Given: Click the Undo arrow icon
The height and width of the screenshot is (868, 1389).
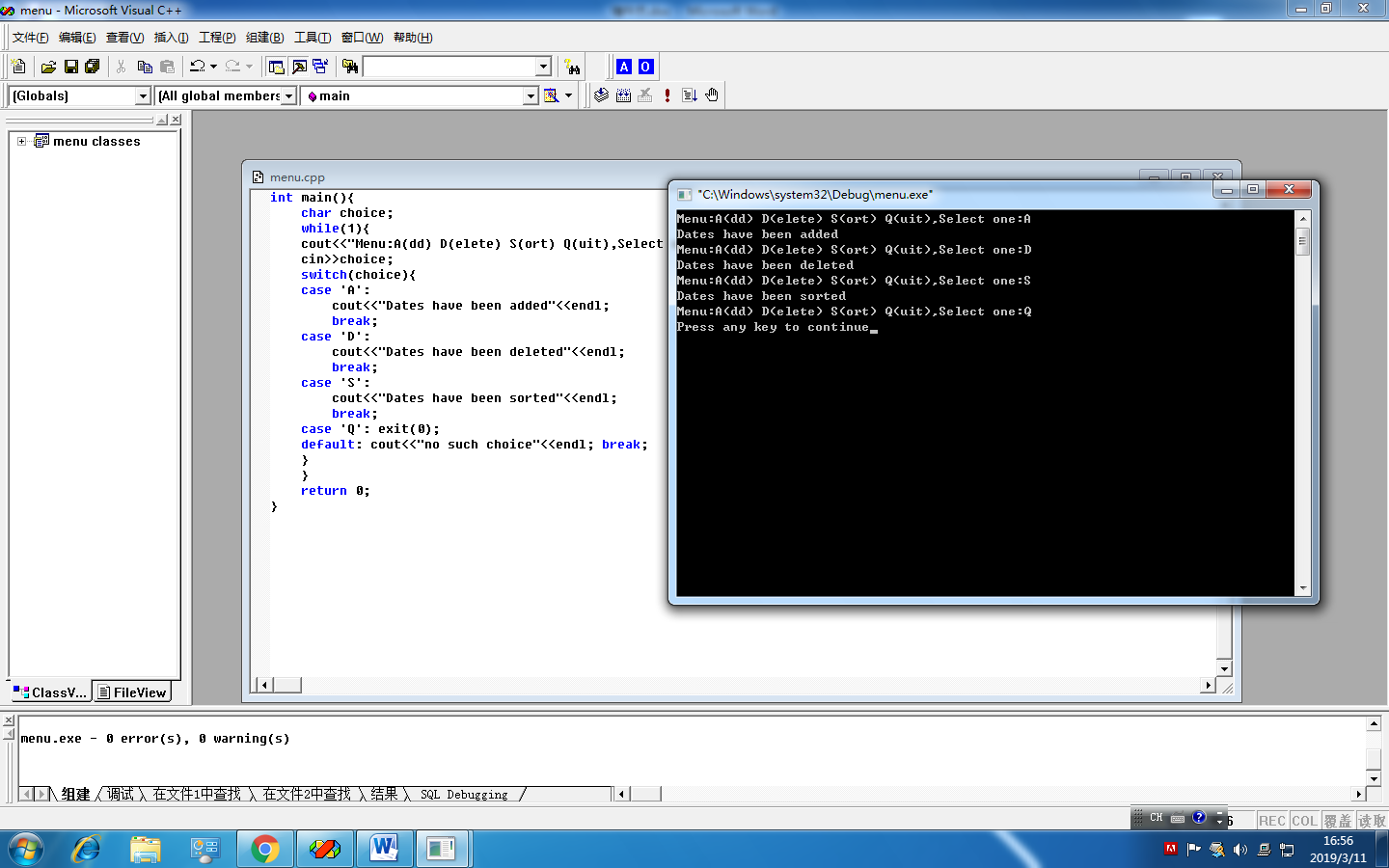Looking at the screenshot, I should tap(197, 67).
